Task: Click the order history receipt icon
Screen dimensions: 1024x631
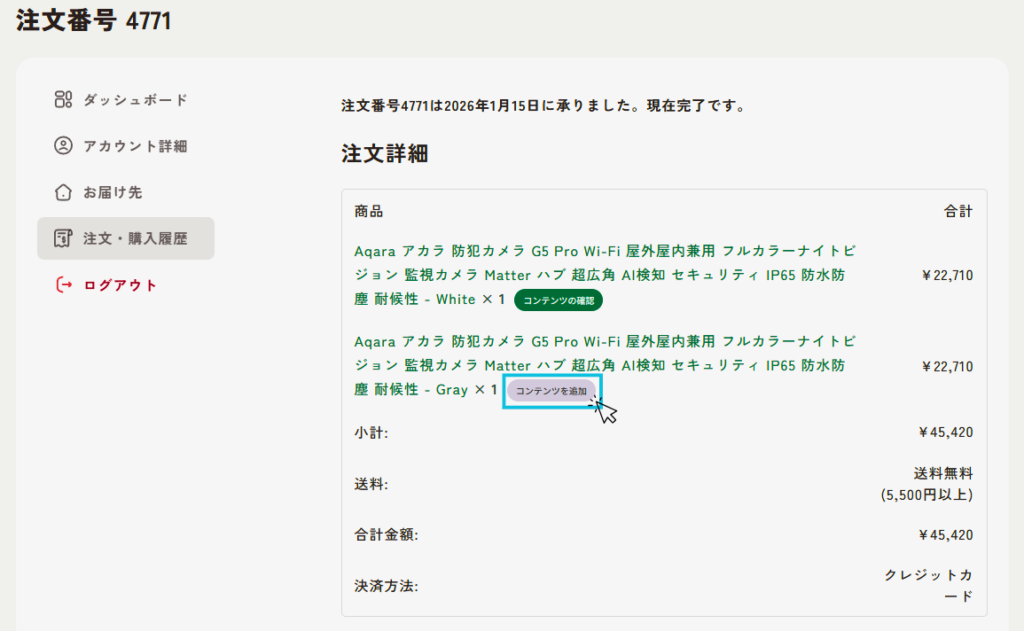Action: 63,239
